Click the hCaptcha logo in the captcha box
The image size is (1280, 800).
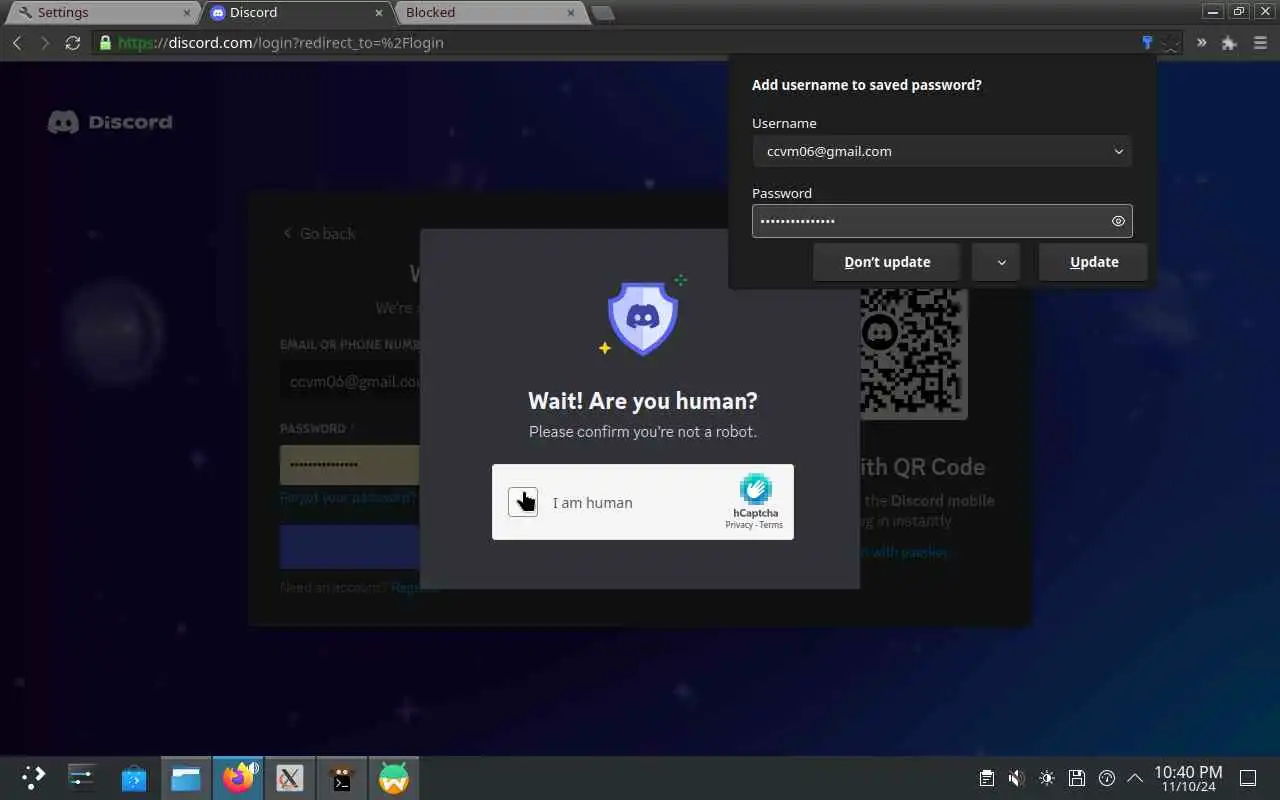point(755,490)
